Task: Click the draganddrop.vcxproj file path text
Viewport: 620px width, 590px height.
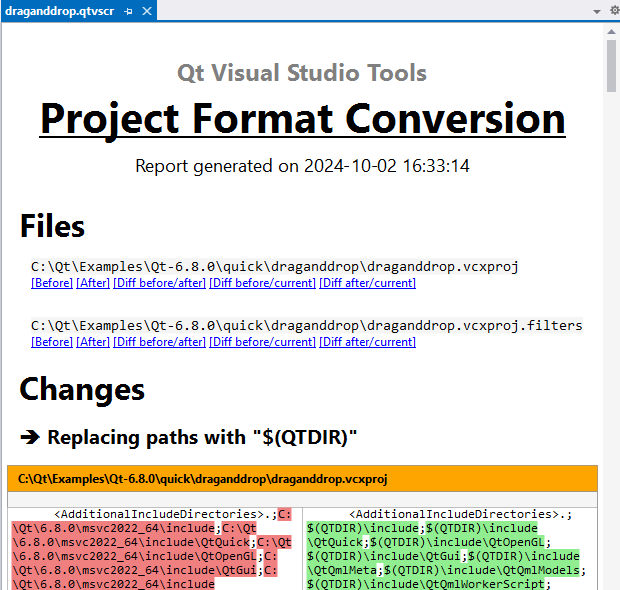Action: tap(274, 267)
